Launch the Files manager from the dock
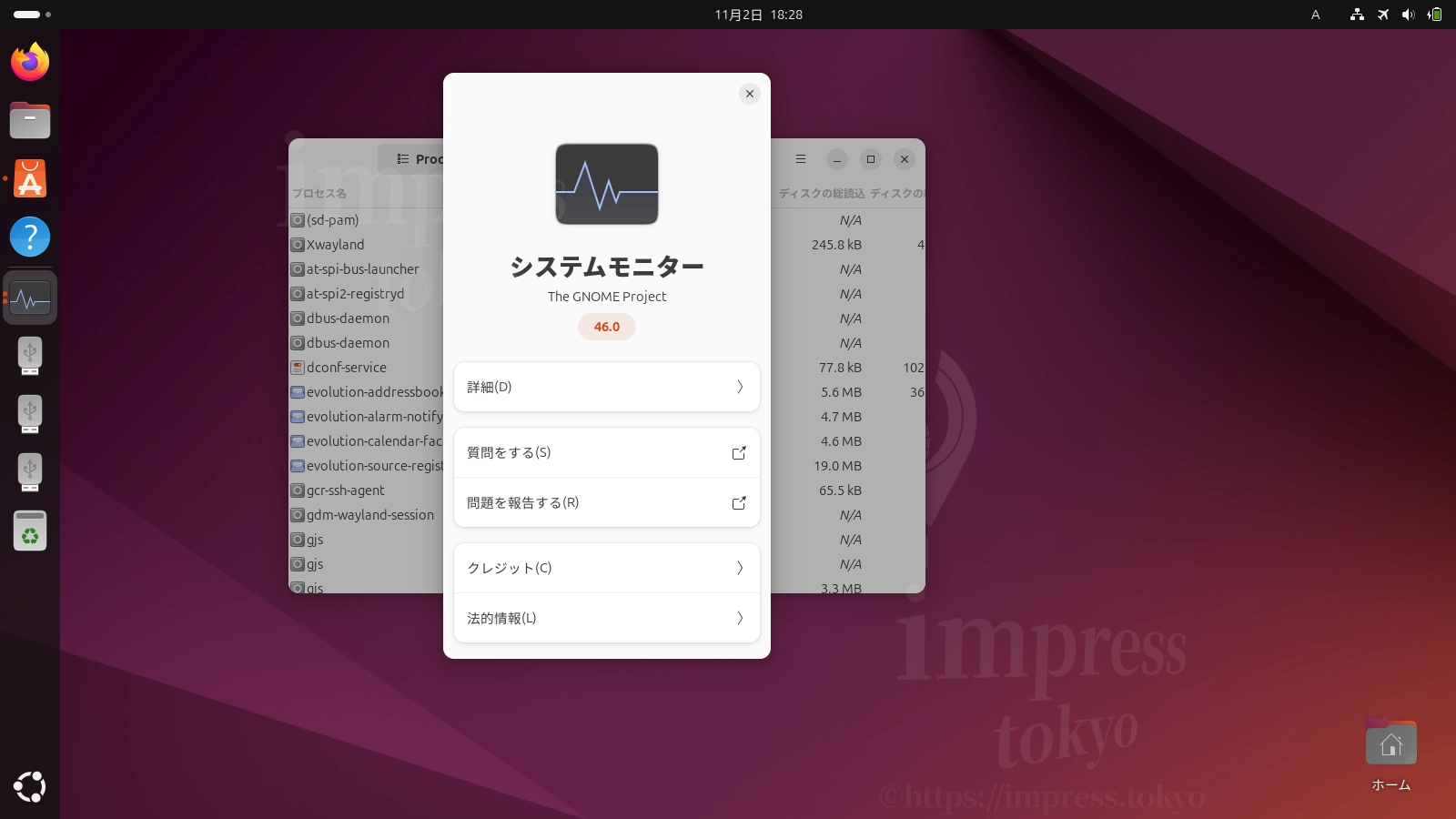1456x819 pixels. click(x=30, y=120)
